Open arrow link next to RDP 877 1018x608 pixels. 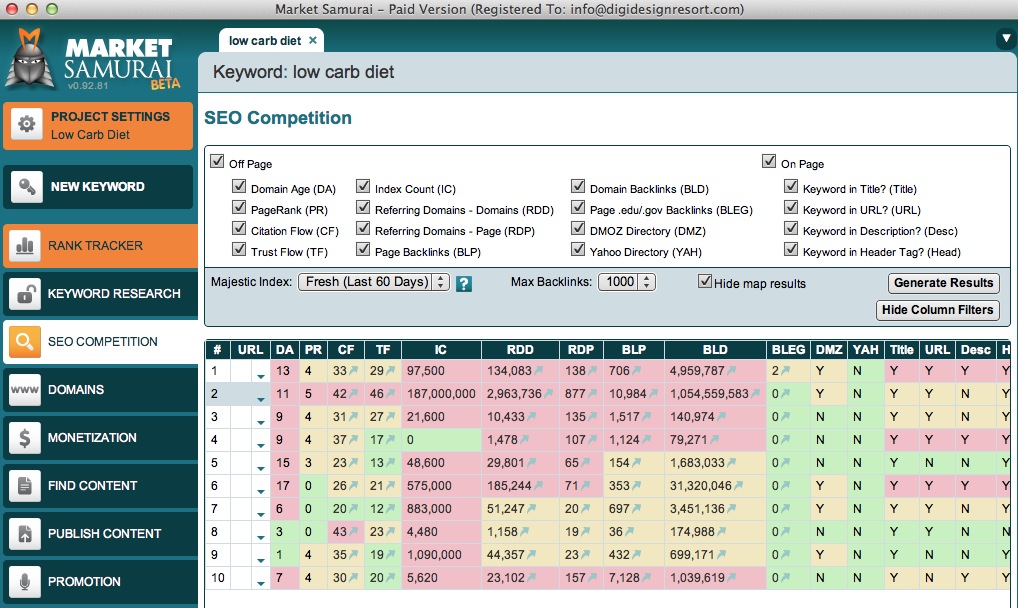[591, 394]
